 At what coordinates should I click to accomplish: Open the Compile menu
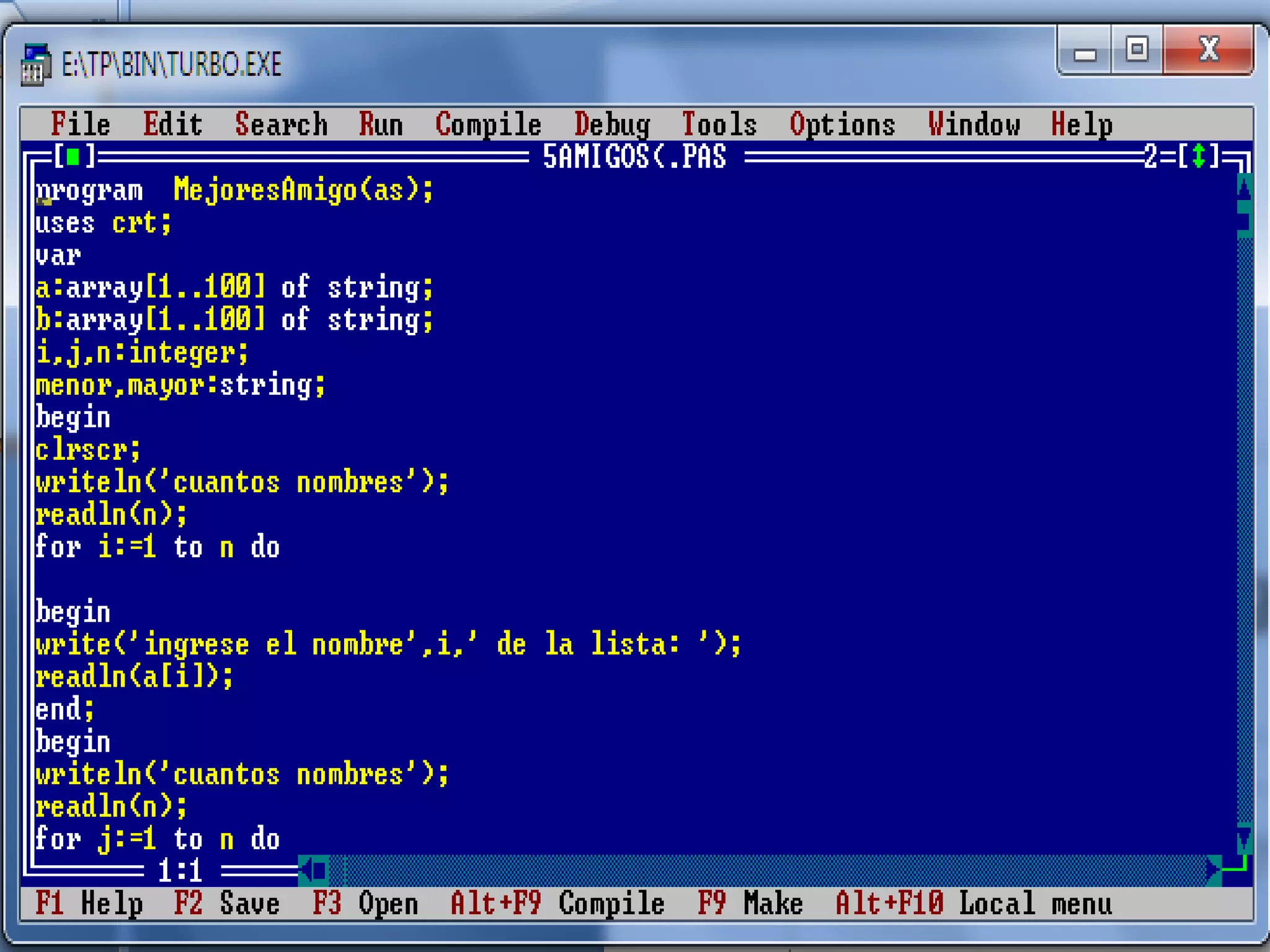coord(488,124)
